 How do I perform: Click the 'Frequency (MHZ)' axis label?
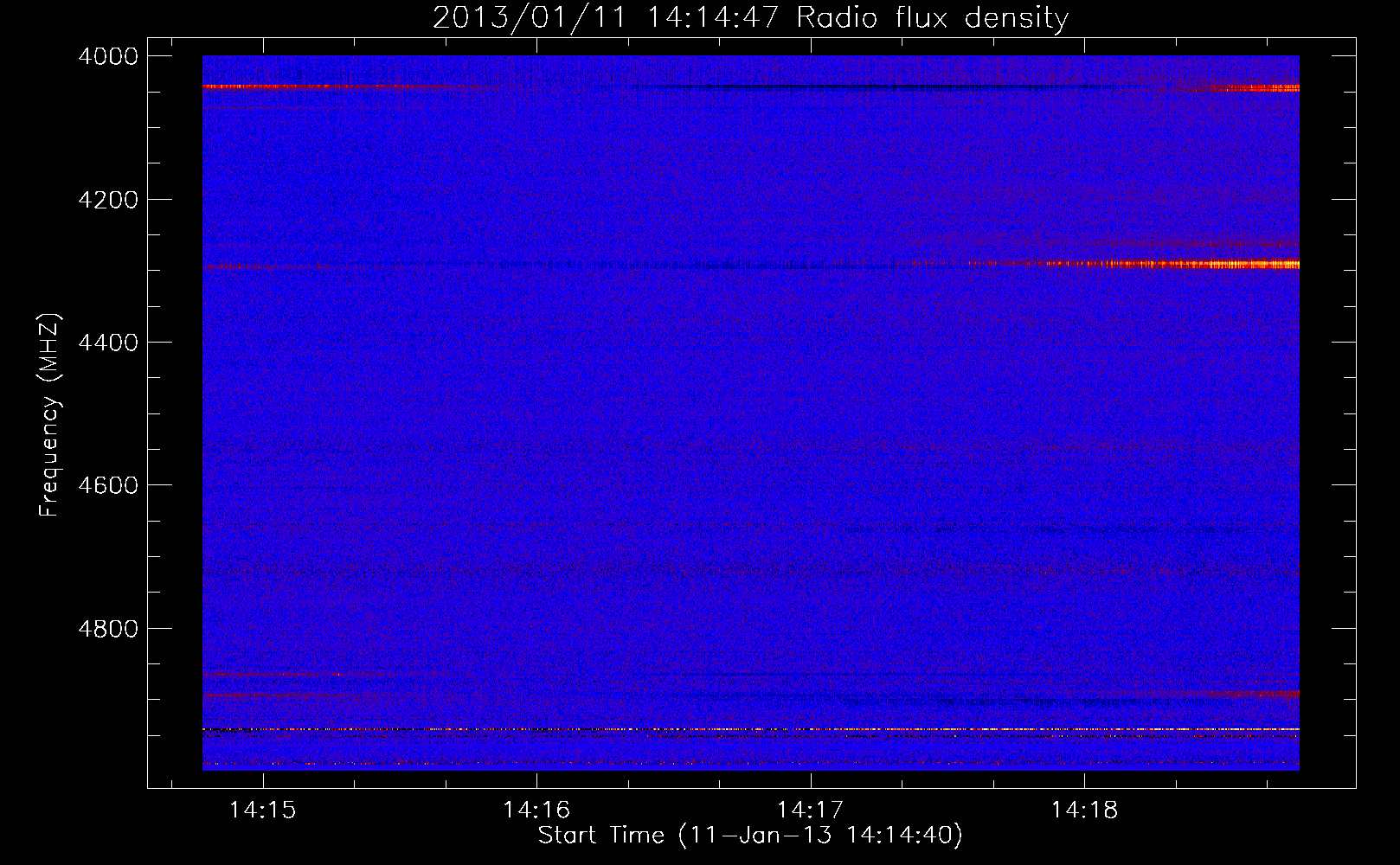pos(51,415)
